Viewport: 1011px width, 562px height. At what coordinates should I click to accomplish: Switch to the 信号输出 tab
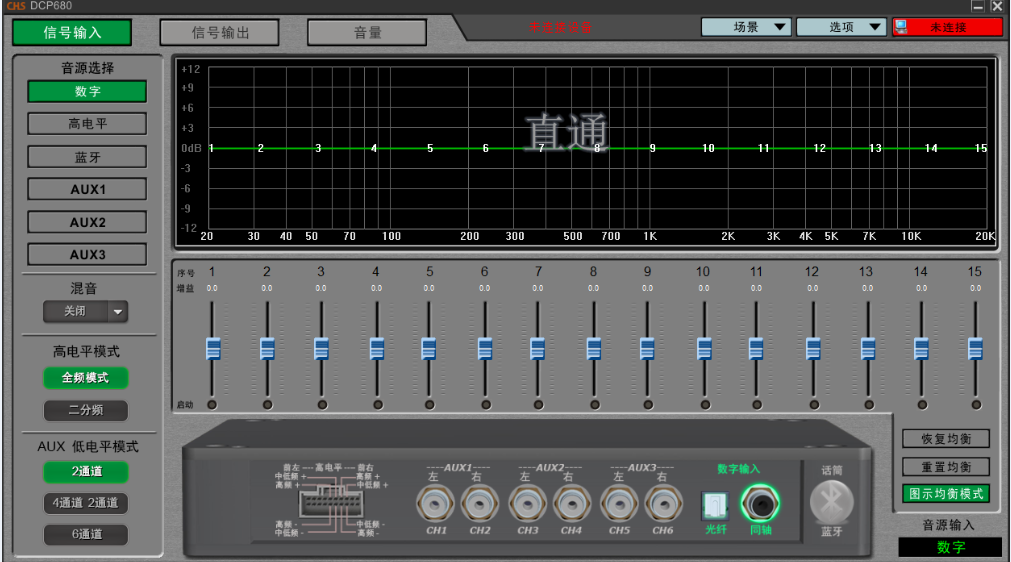pyautogui.click(x=219, y=32)
